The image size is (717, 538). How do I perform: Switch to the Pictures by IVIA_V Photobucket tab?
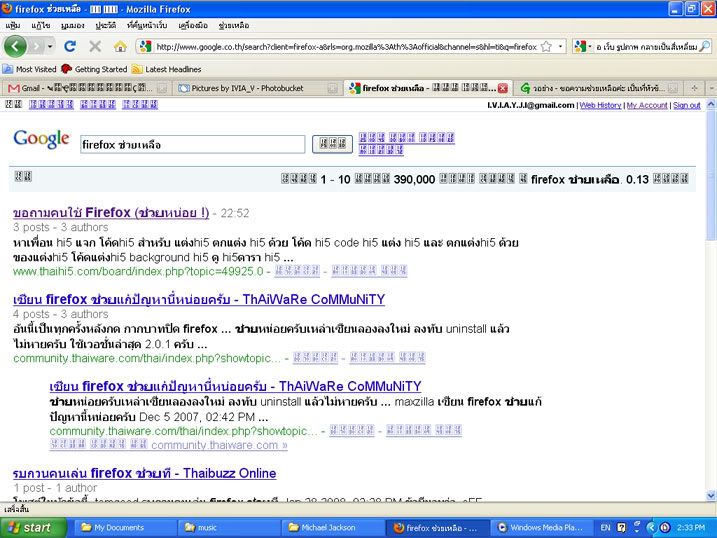pyautogui.click(x=258, y=88)
